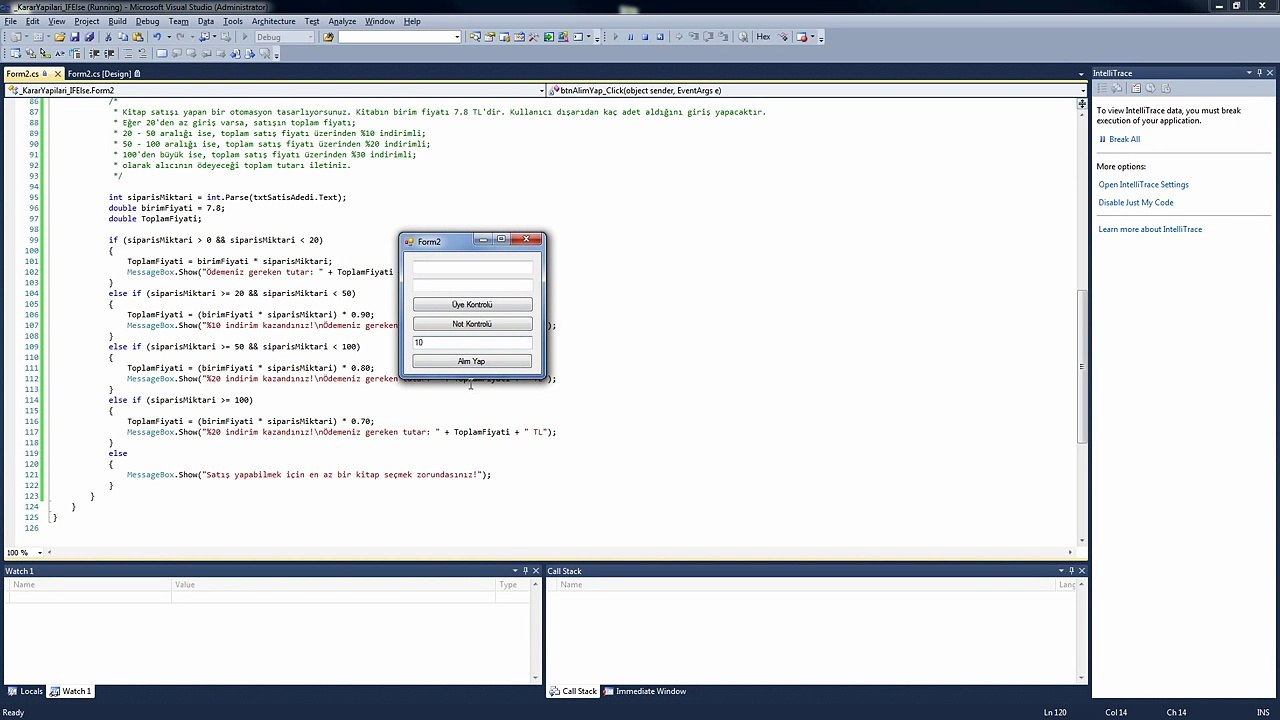Viewport: 1280px width, 720px height.
Task: Click the Name column header in Watch 1
Action: 90,585
